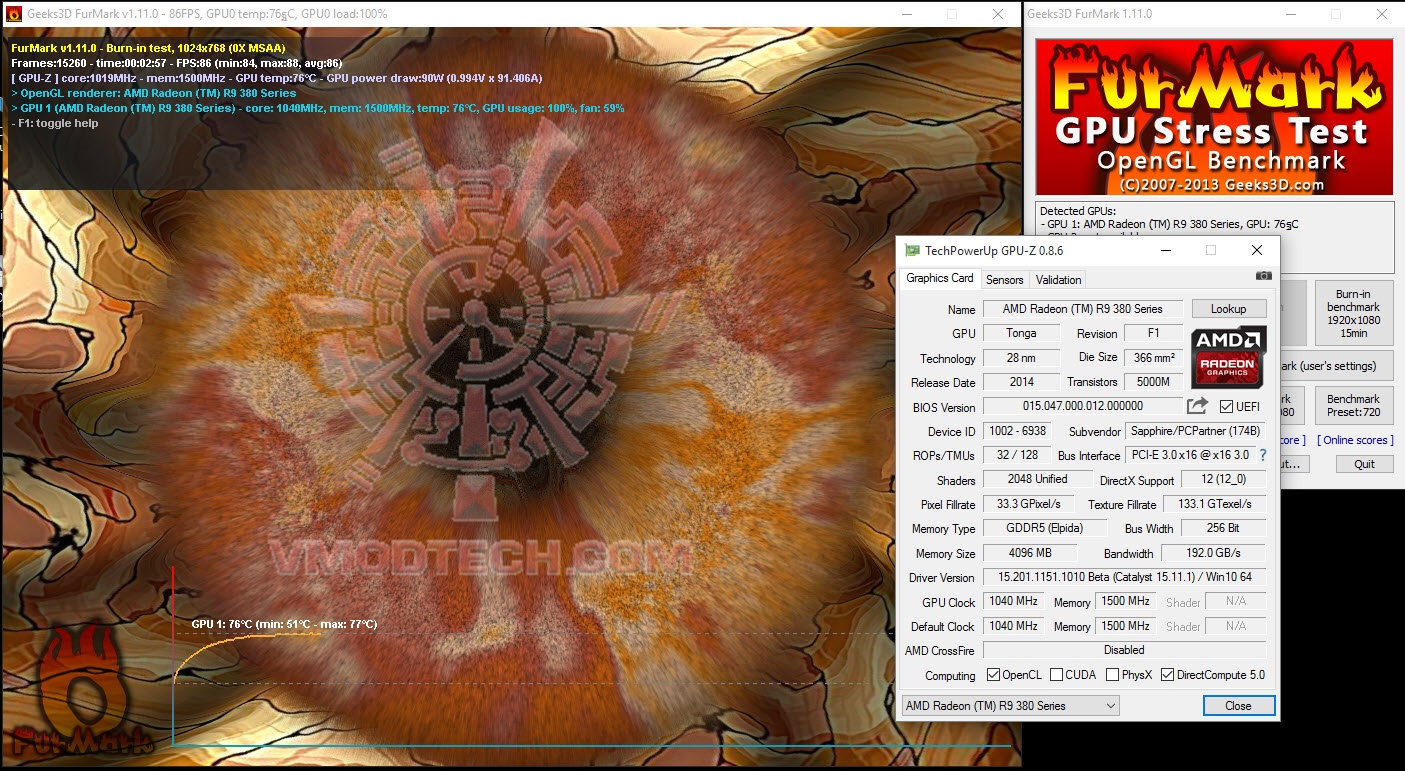Click the GPU-Z title bar app icon
The width and height of the screenshot is (1405, 771).
coord(912,250)
